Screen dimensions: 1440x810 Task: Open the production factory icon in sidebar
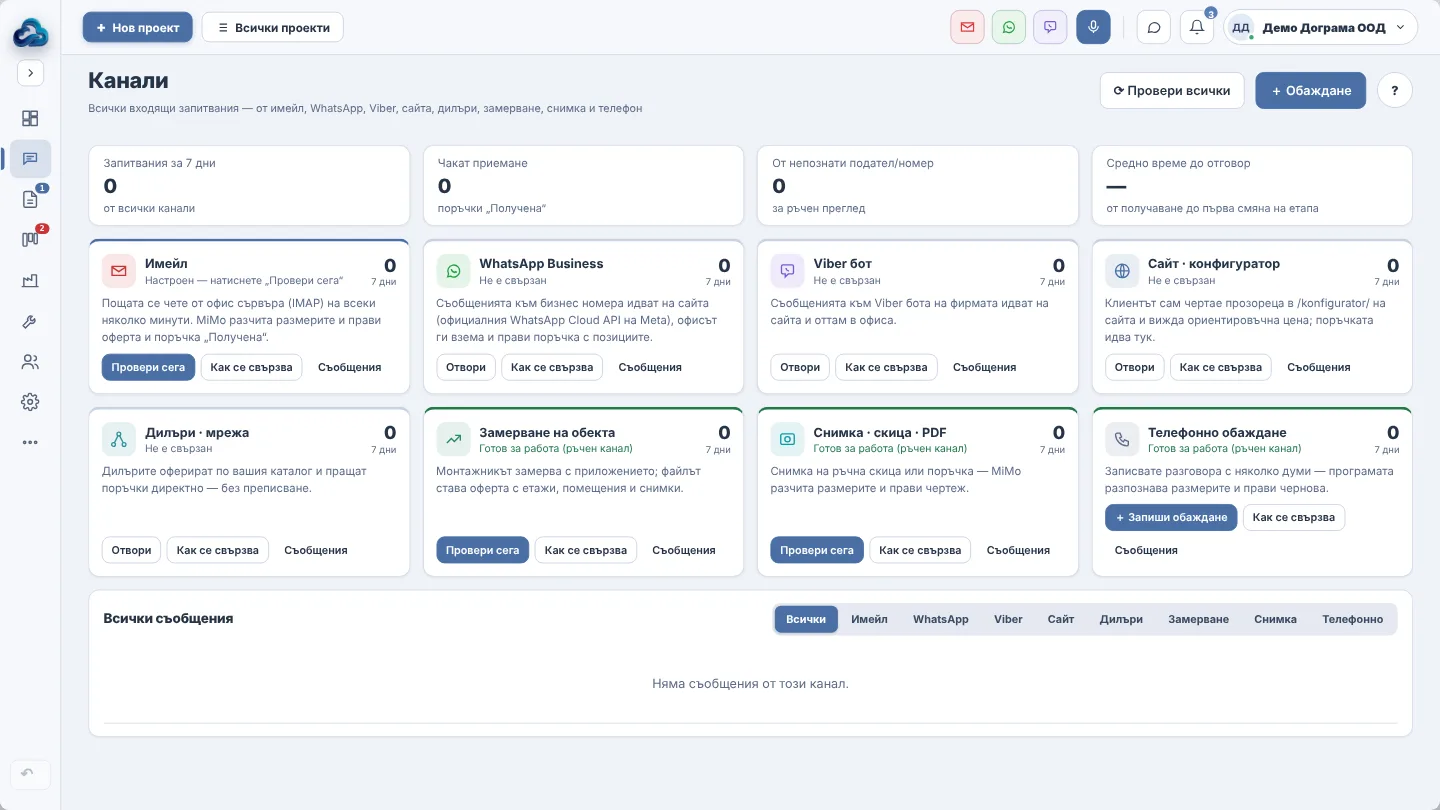click(30, 281)
